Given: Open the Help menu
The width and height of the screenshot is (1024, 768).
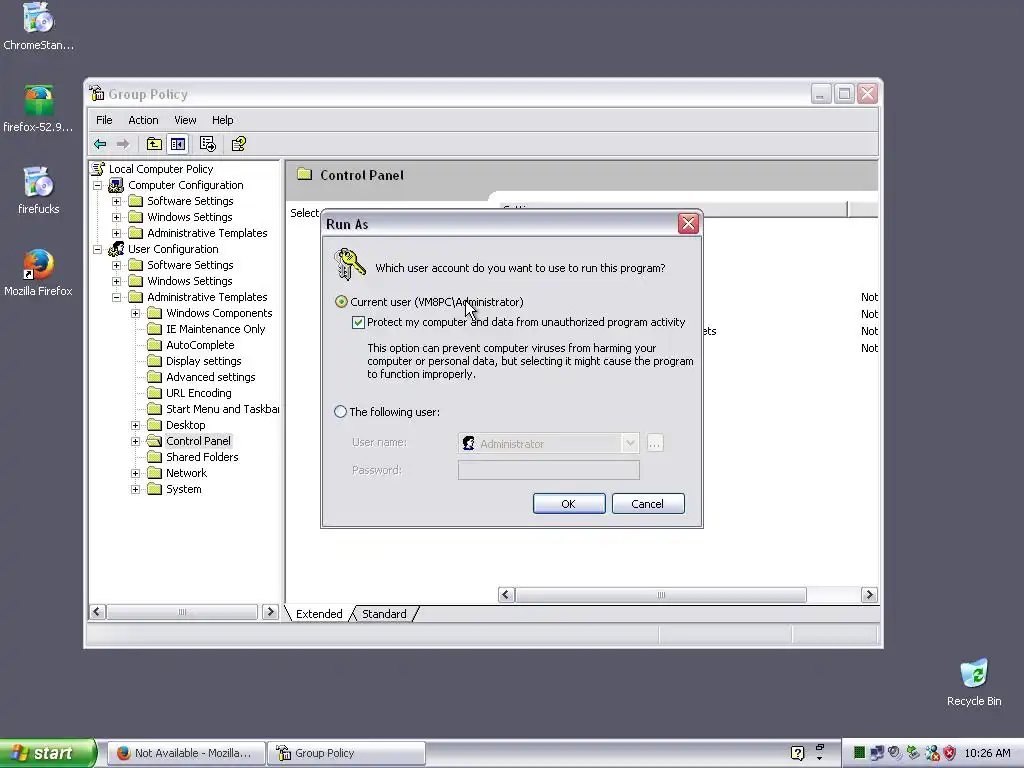Looking at the screenshot, I should (x=223, y=120).
